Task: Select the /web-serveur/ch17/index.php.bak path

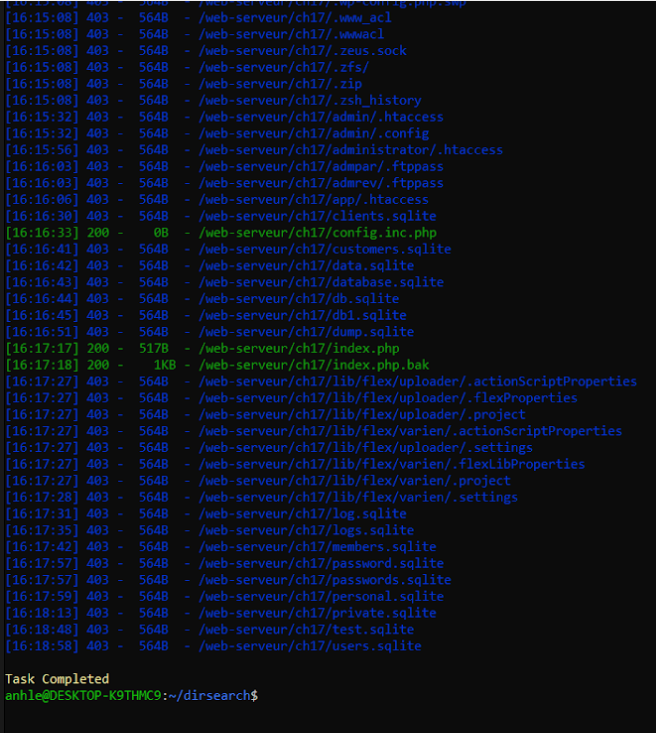Action: point(314,365)
